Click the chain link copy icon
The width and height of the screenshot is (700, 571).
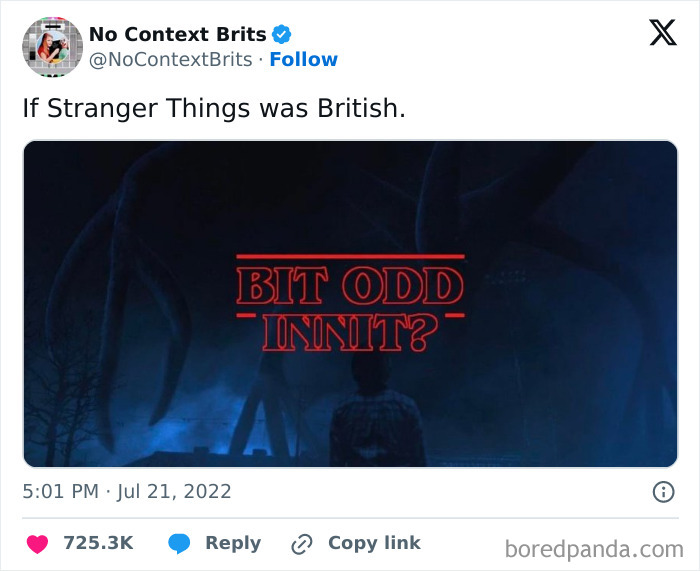pyautogui.click(x=301, y=544)
